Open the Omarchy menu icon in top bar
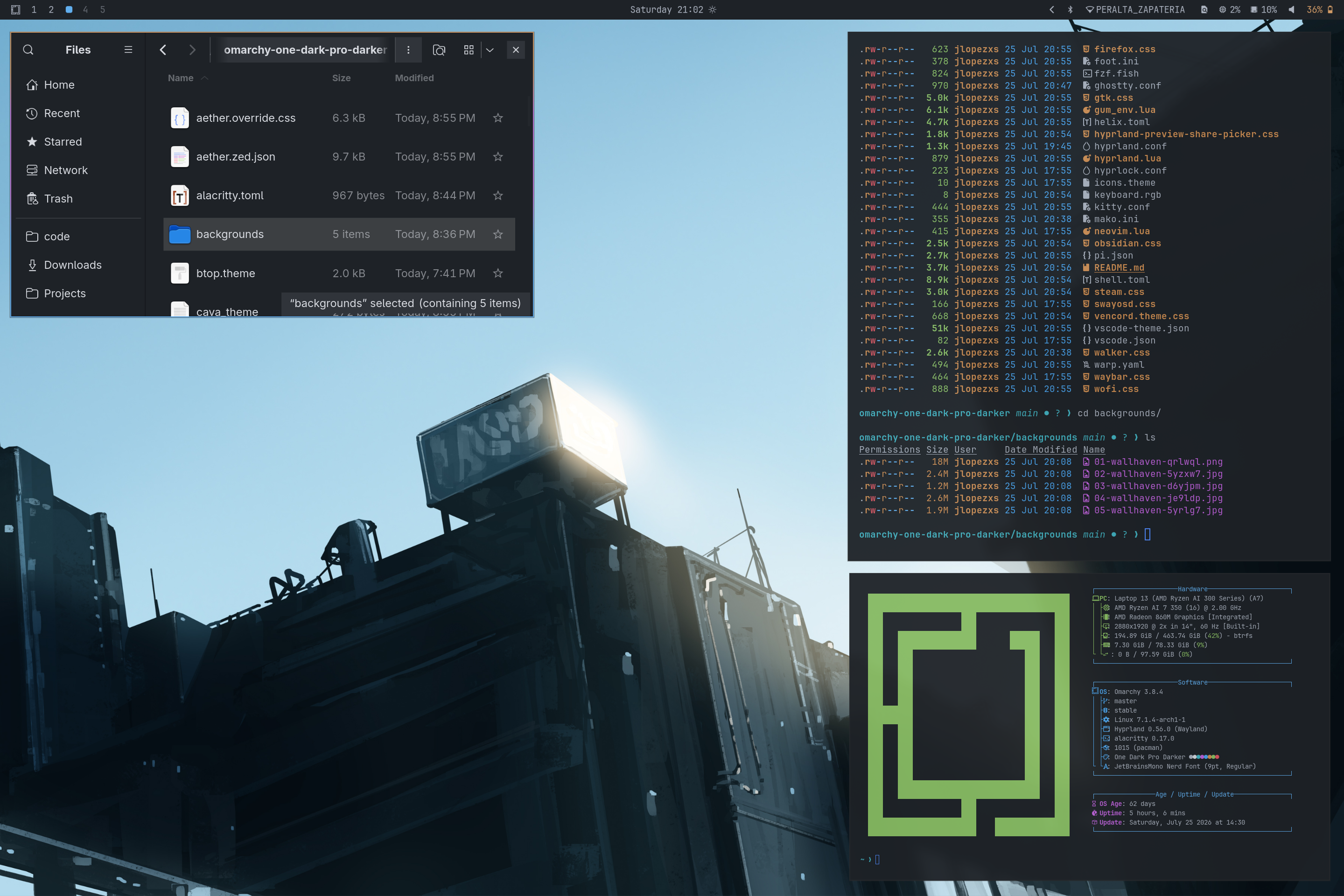The height and width of the screenshot is (896, 1344). pyautogui.click(x=15, y=10)
